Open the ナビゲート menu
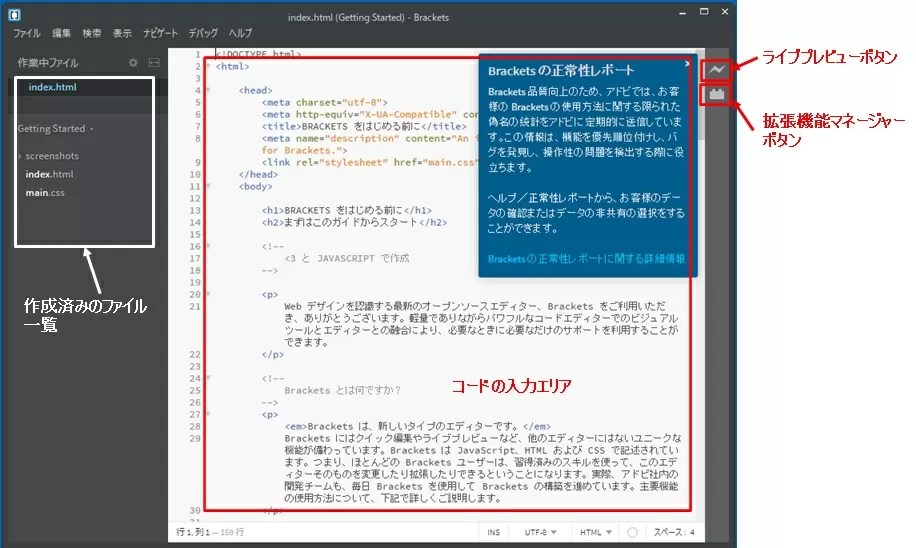 160,33
